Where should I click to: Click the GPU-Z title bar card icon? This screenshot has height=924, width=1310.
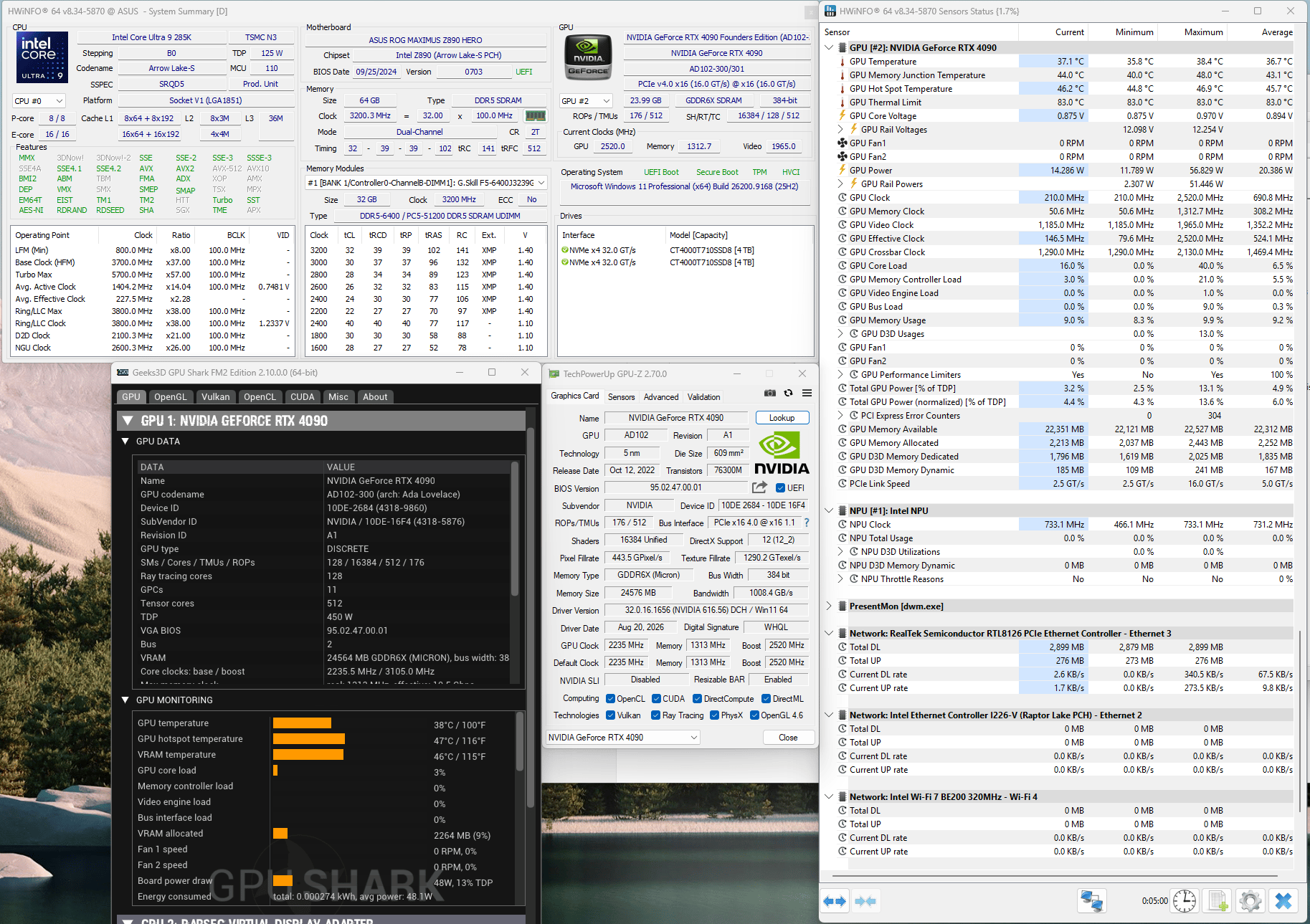coord(554,373)
